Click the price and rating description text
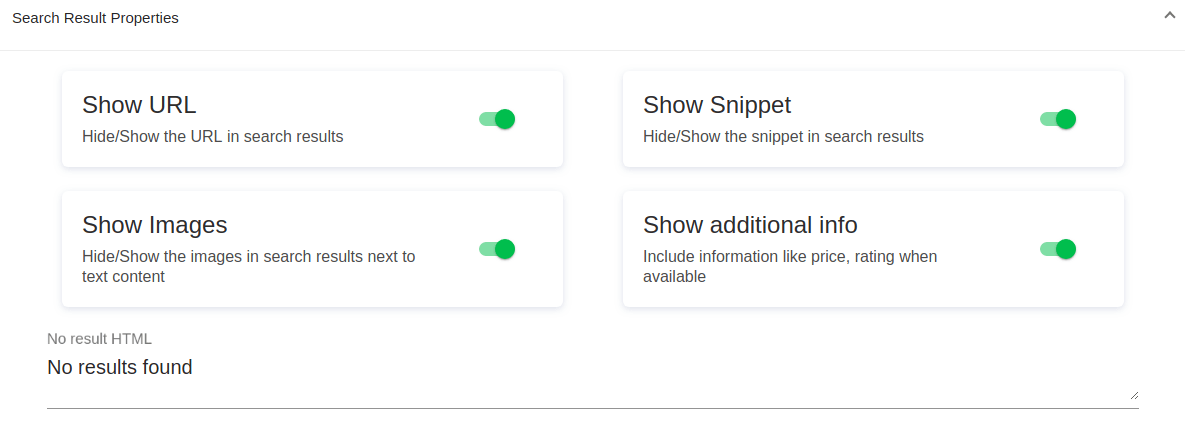 coord(790,266)
